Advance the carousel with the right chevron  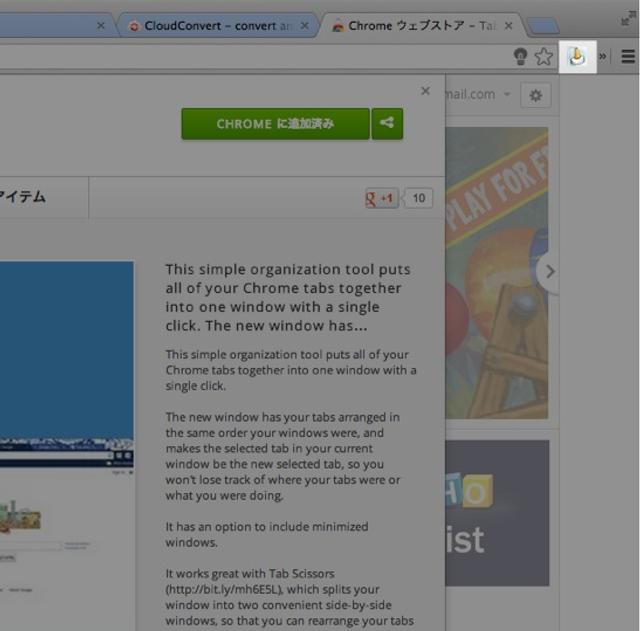tap(550, 271)
